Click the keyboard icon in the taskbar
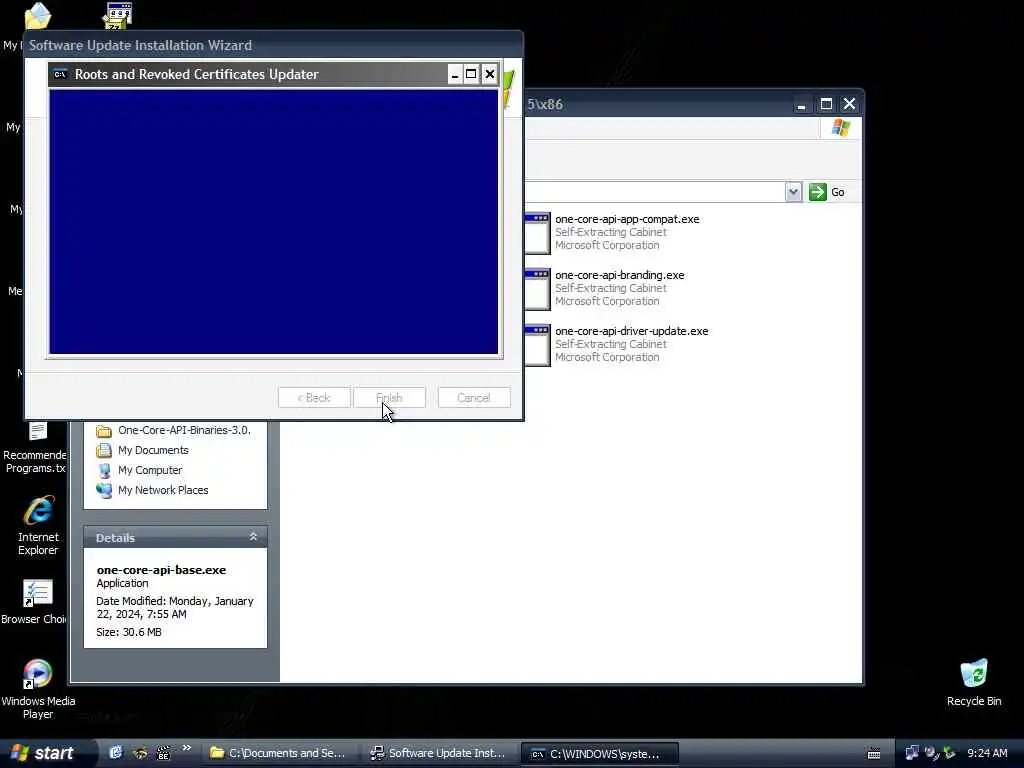 click(x=874, y=754)
